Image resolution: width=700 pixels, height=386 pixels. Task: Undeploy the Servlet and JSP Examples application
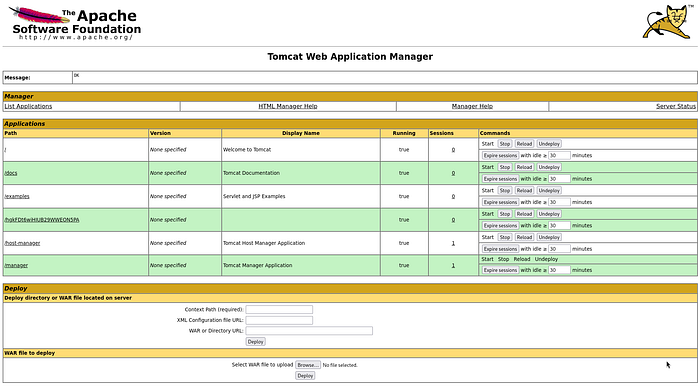tap(549, 191)
